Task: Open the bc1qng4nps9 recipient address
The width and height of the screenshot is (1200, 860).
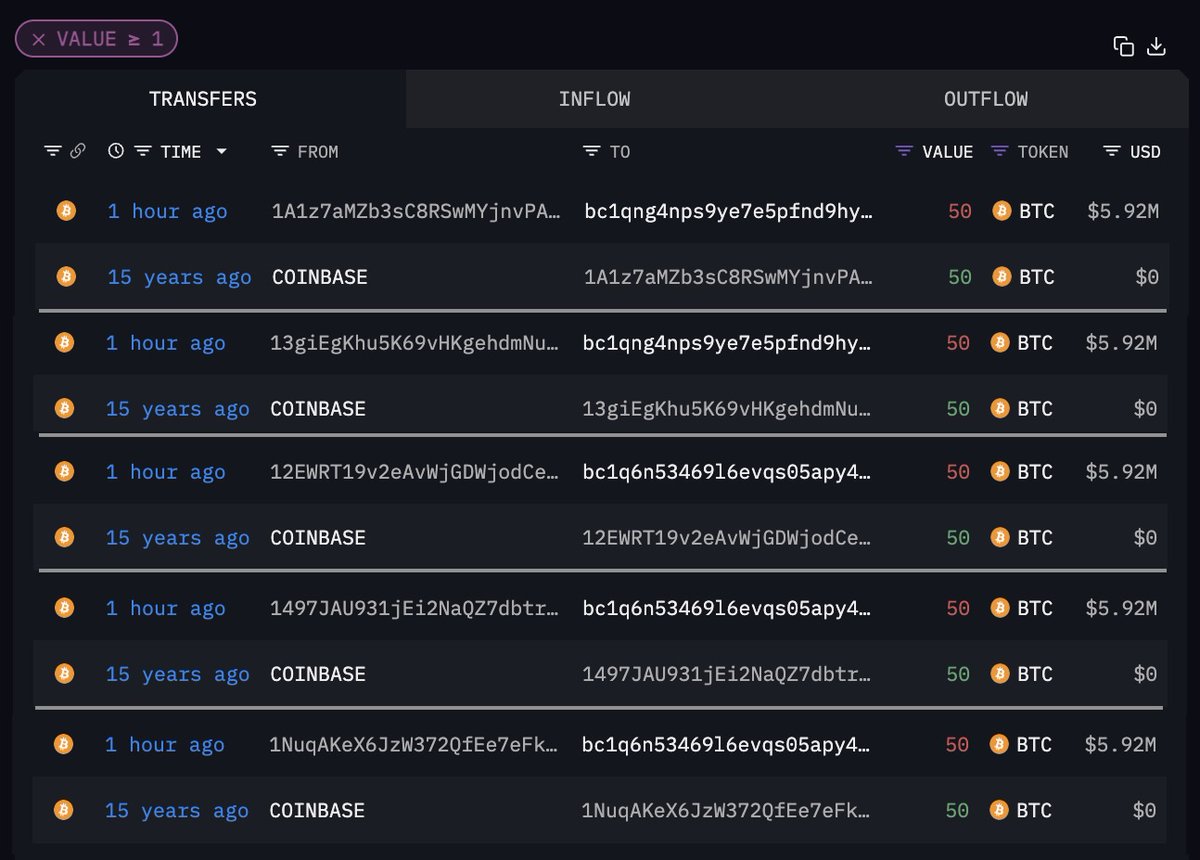Action: point(729,211)
